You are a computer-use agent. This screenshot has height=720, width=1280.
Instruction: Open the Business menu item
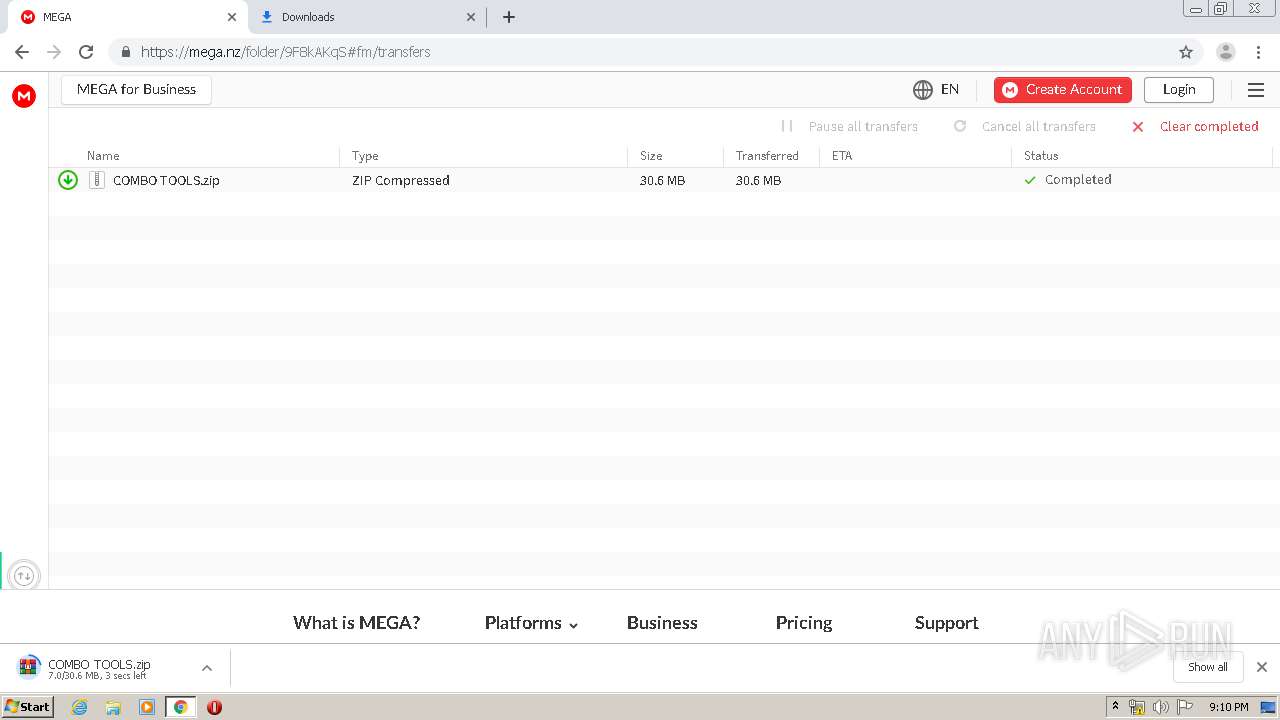[x=662, y=623]
